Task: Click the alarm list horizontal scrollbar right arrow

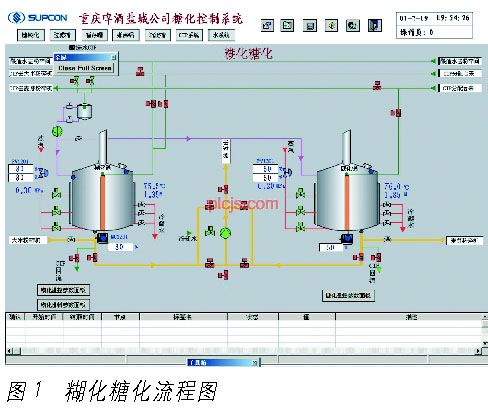Action: 479,351
